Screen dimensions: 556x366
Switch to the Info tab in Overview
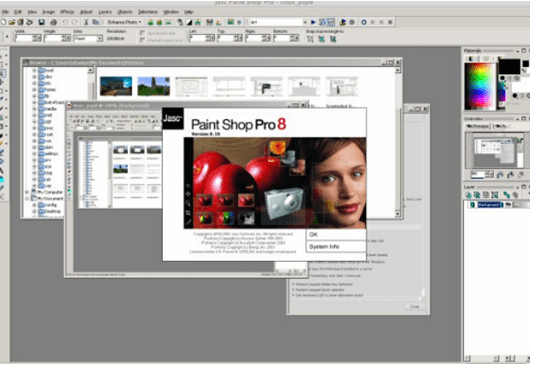[x=501, y=126]
